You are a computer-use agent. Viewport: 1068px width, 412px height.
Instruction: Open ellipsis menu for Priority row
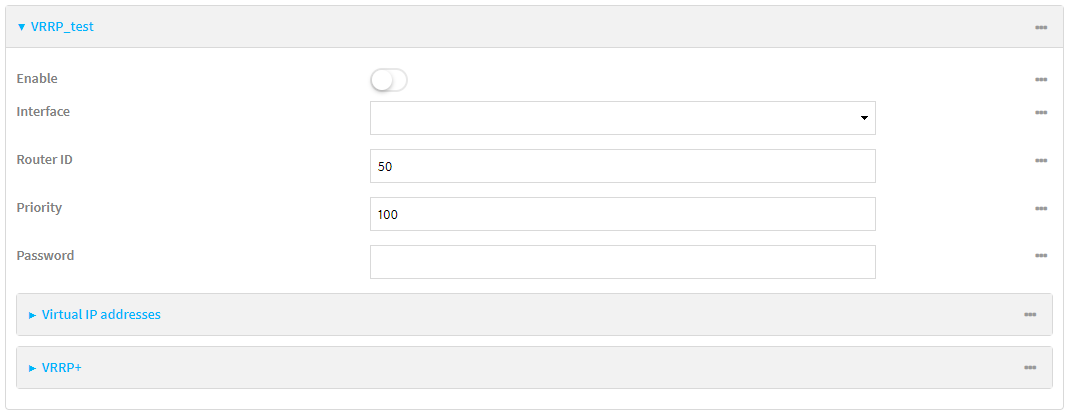(1041, 209)
